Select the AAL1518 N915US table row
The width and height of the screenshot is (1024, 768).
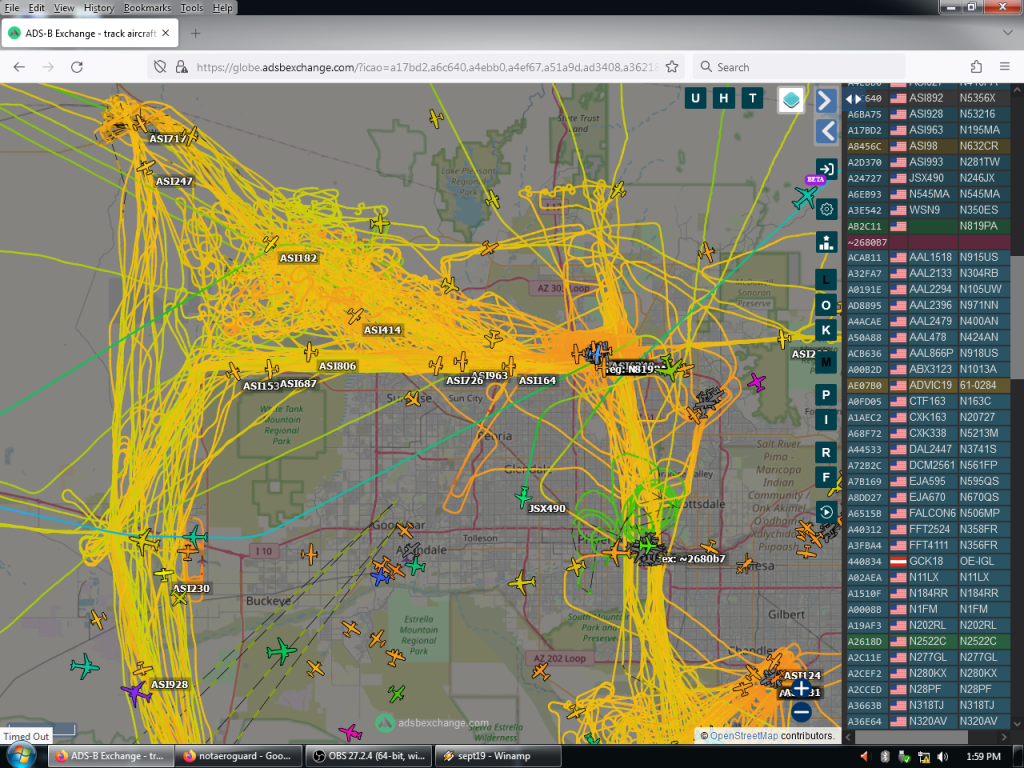(927, 257)
